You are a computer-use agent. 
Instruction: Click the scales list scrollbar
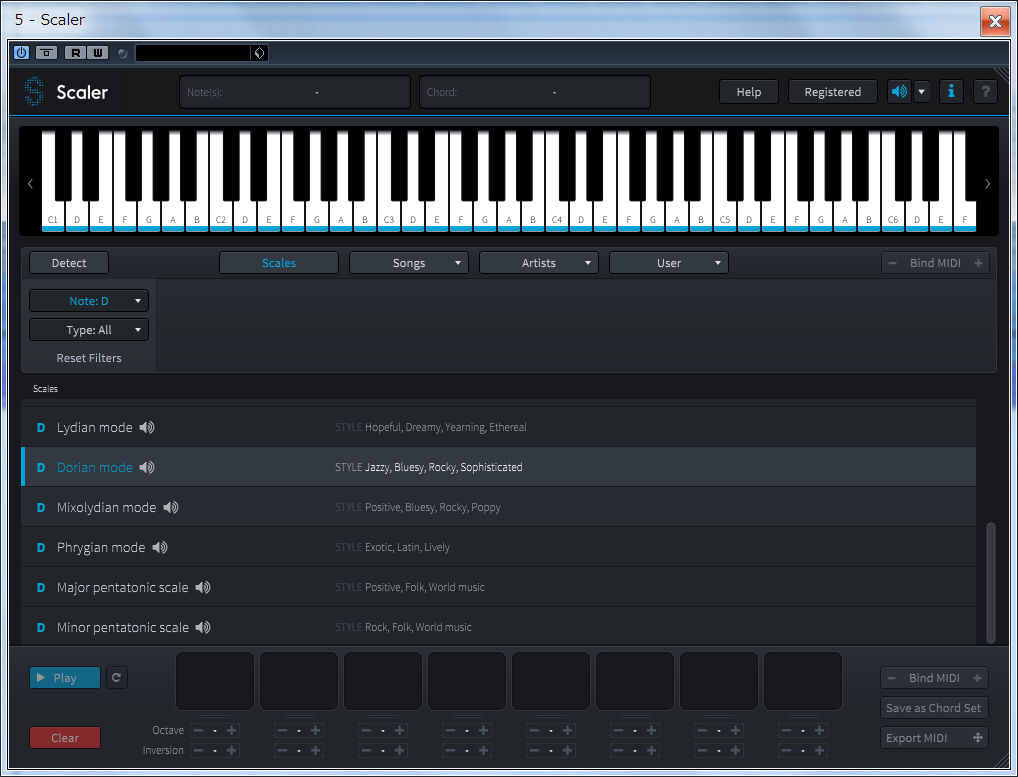[x=990, y=582]
